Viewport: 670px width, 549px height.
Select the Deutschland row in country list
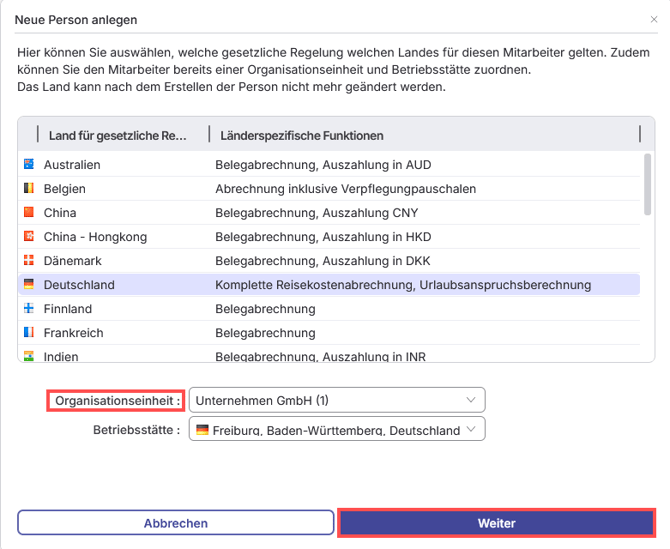coord(80,284)
